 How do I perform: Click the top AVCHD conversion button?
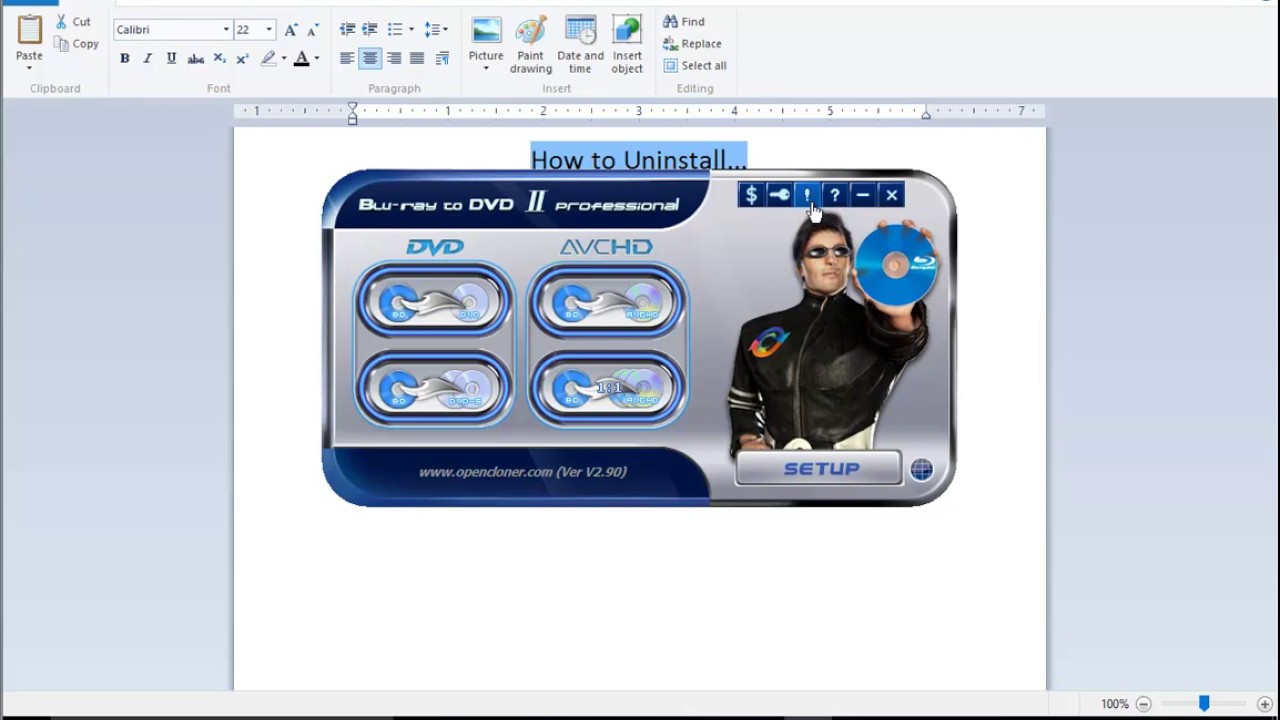[x=607, y=301]
